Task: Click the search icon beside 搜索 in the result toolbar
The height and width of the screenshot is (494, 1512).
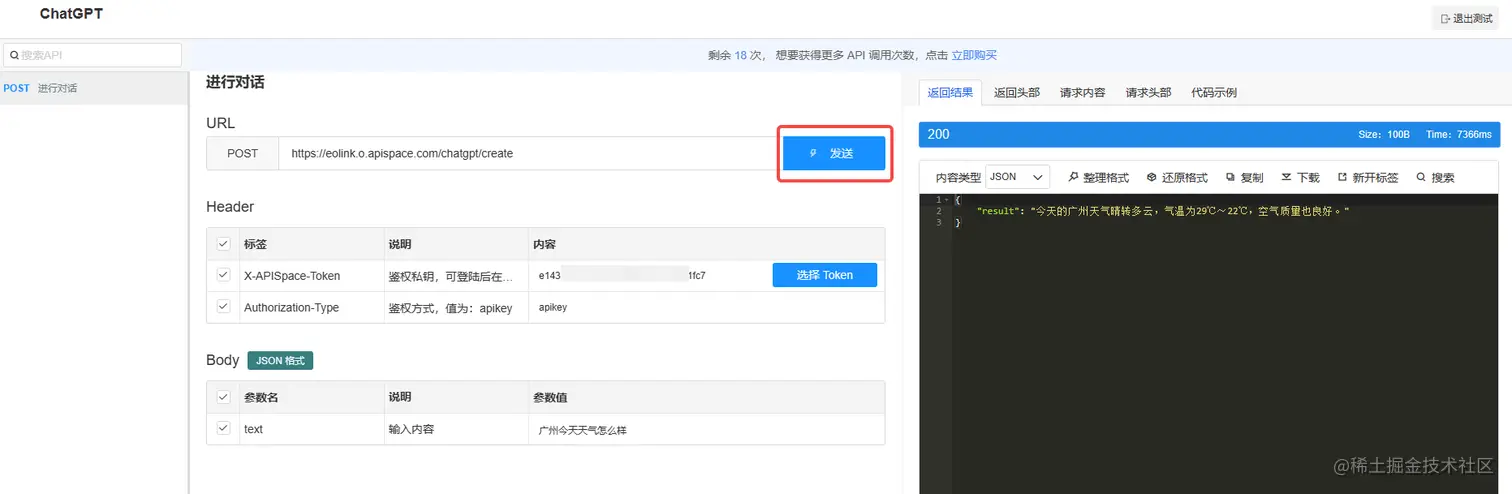Action: [x=1421, y=177]
